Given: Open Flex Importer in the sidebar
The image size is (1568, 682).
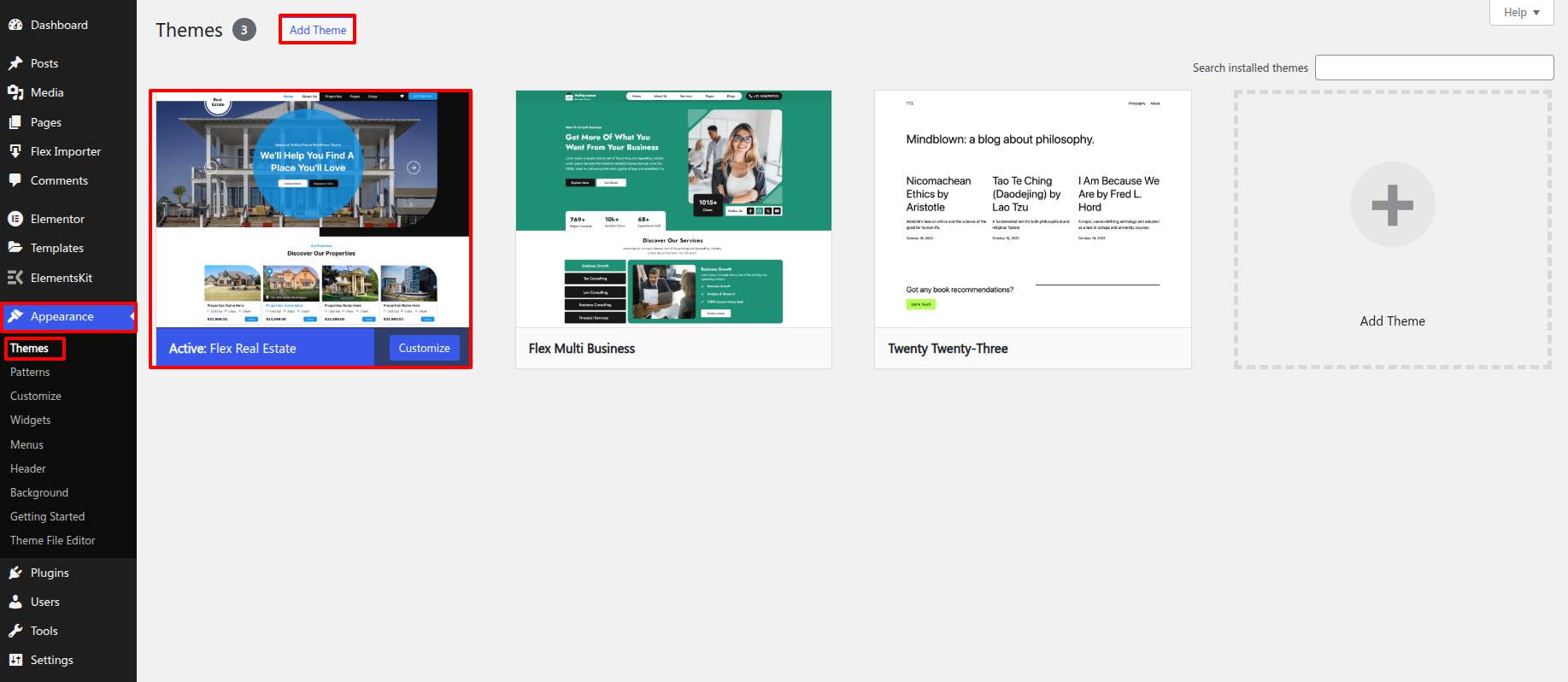Looking at the screenshot, I should coord(66,151).
